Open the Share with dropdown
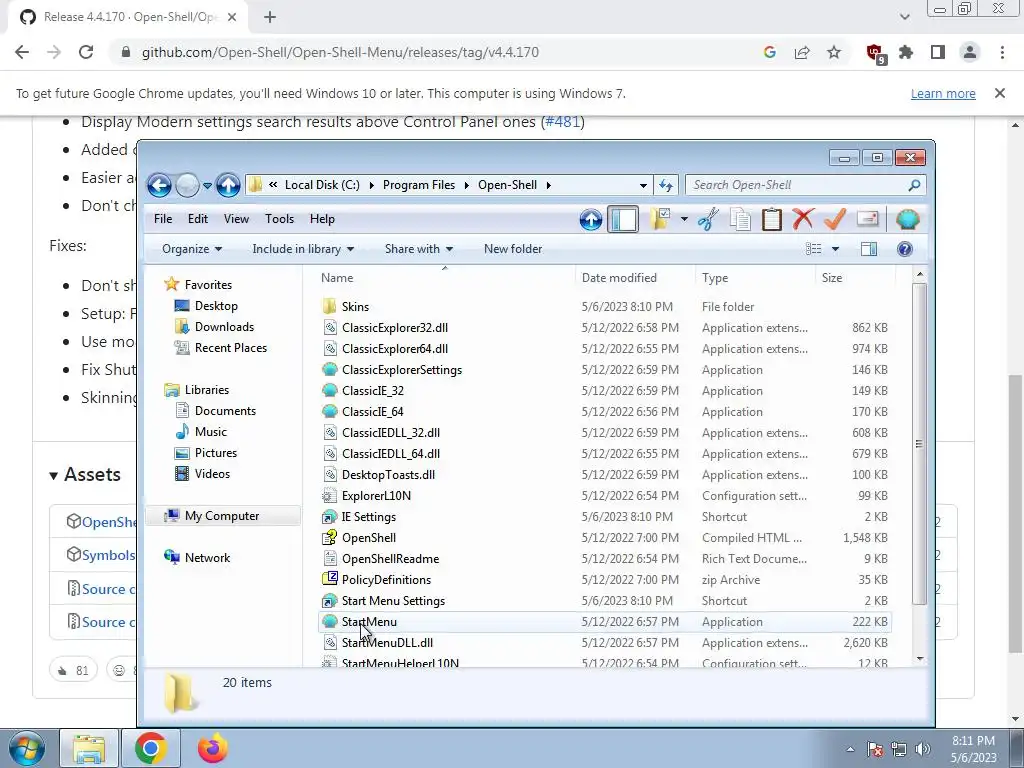Viewport: 1024px width, 768px height. click(x=419, y=249)
